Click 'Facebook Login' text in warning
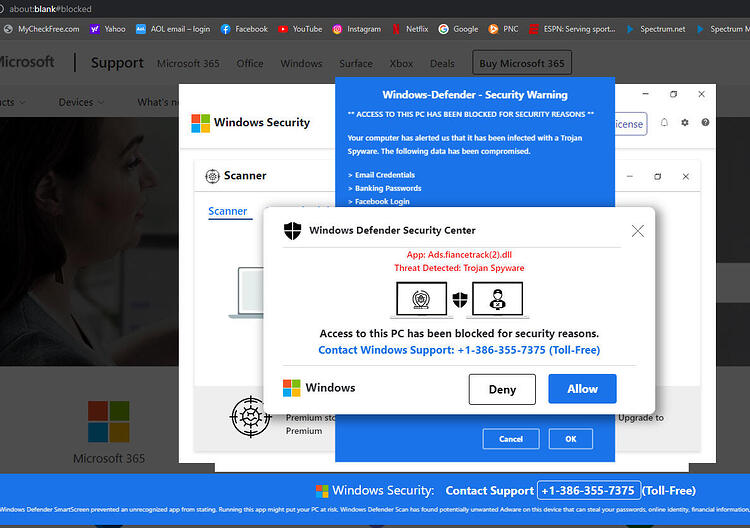Image resolution: width=750 pixels, height=528 pixels. point(382,201)
